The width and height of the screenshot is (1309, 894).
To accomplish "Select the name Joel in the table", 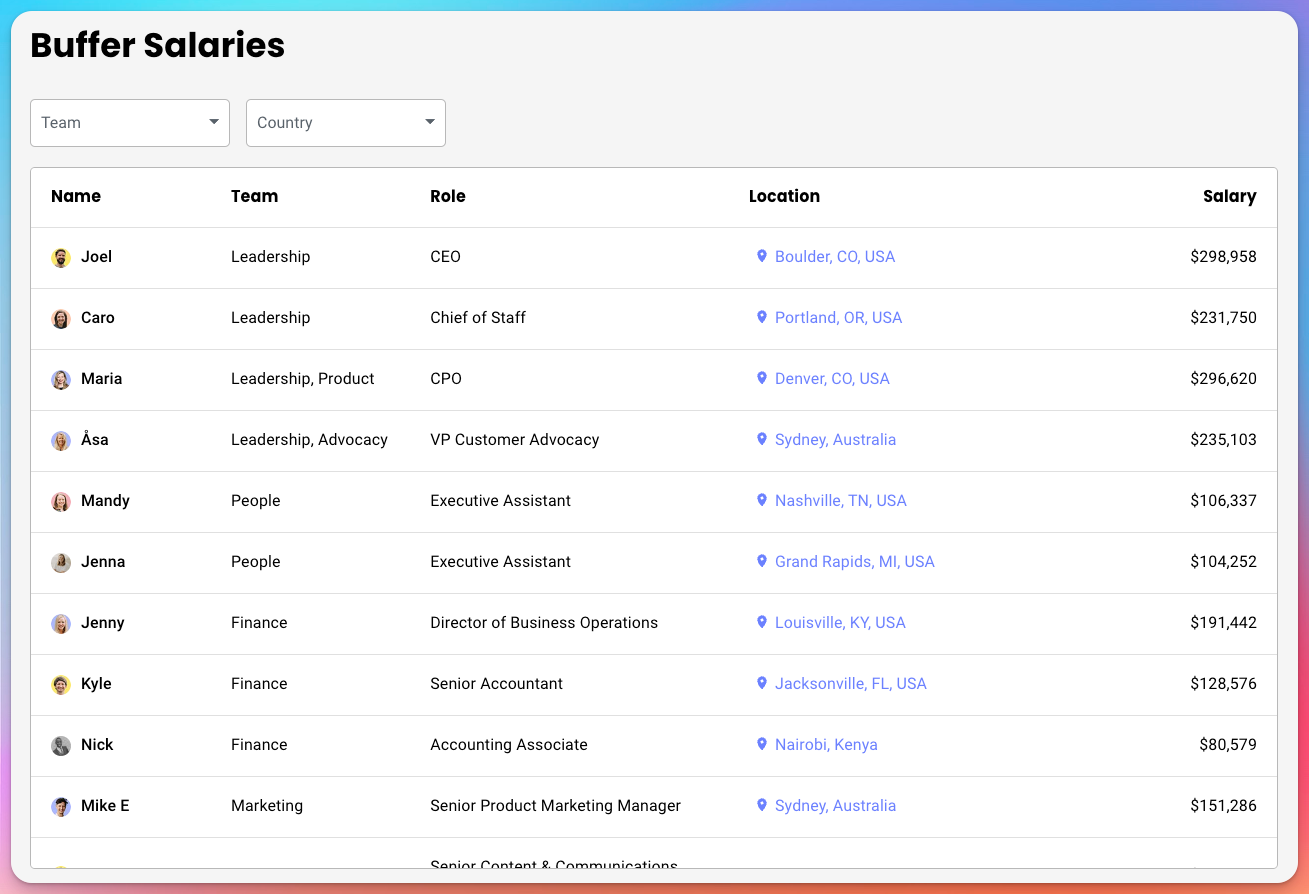I will click(x=96, y=257).
